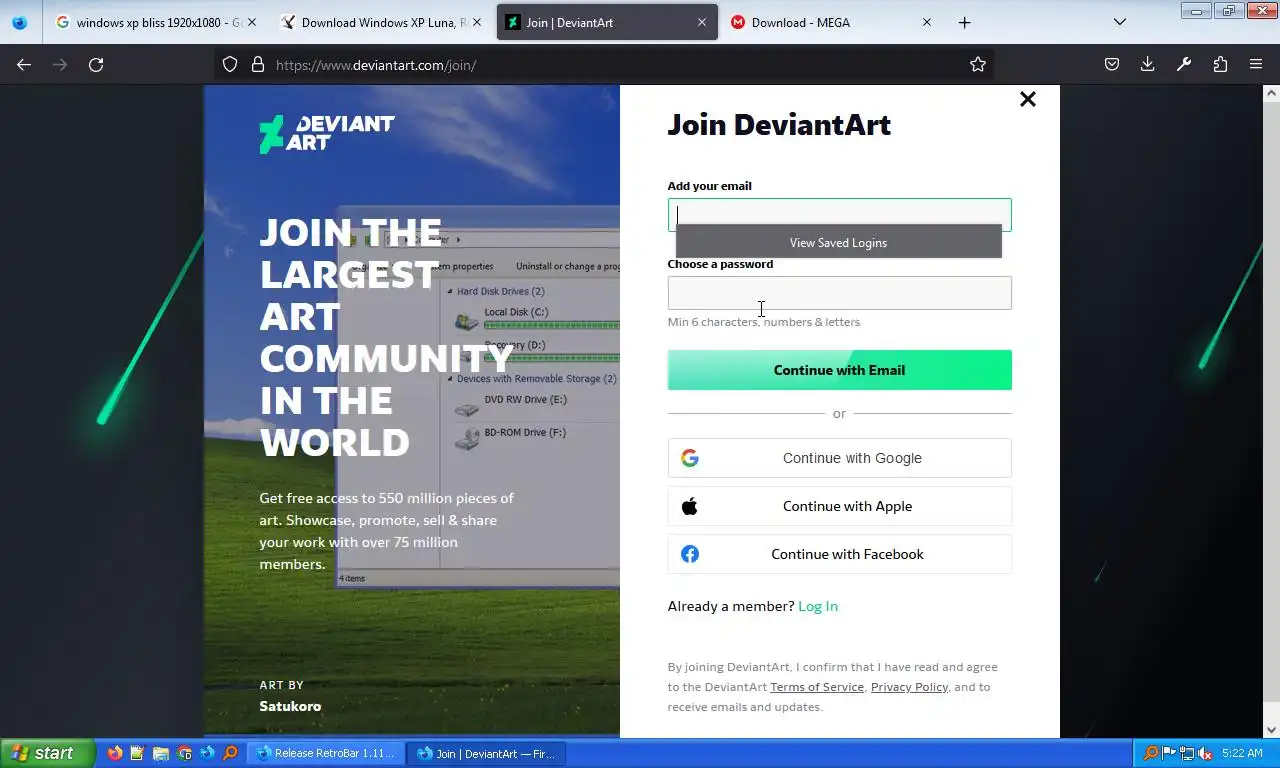The height and width of the screenshot is (768, 1280).
Task: Click the Continue with Apple button
Action: tap(839, 506)
